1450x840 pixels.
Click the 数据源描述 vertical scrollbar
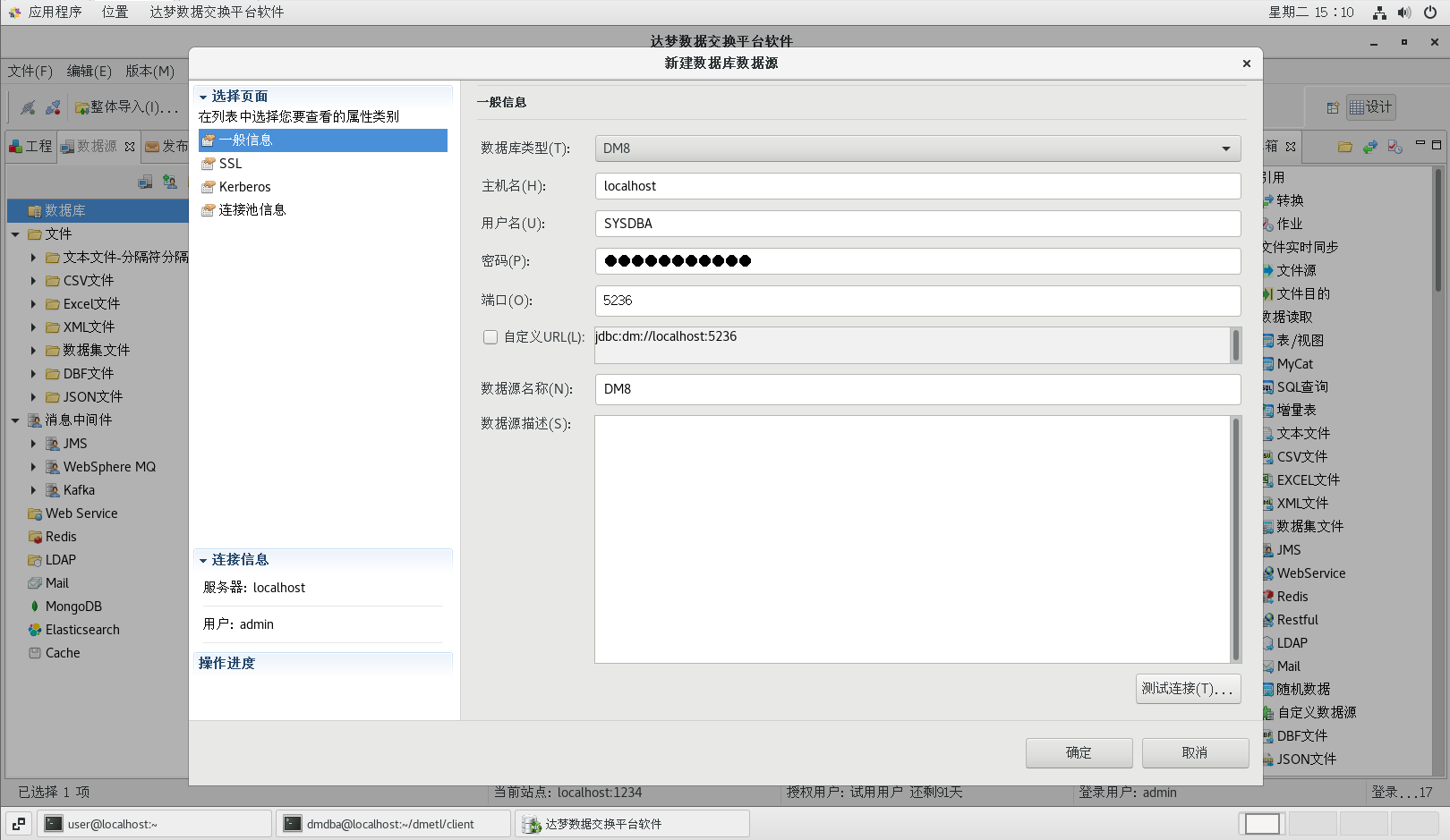[x=1236, y=539]
